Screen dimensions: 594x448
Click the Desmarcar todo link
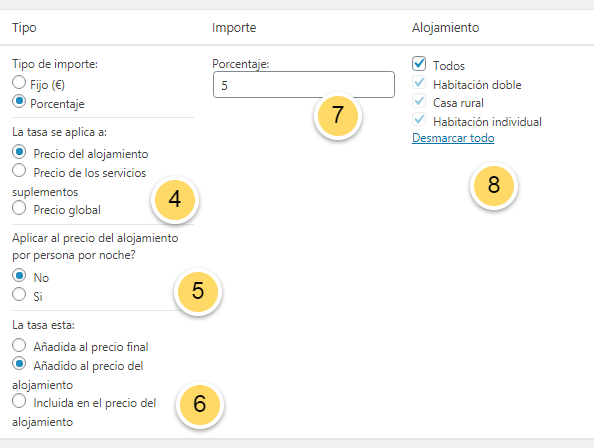(x=453, y=138)
